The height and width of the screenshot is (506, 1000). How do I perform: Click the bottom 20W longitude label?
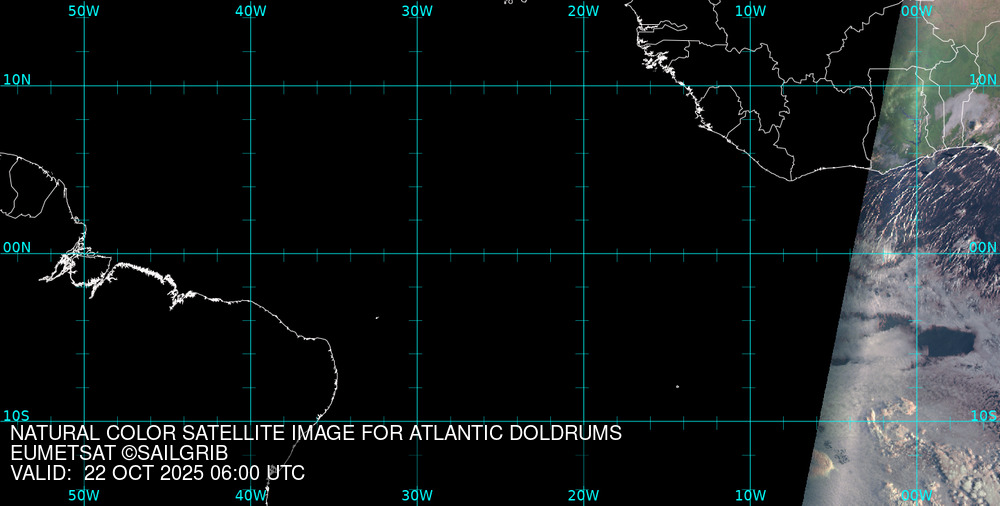583,495
